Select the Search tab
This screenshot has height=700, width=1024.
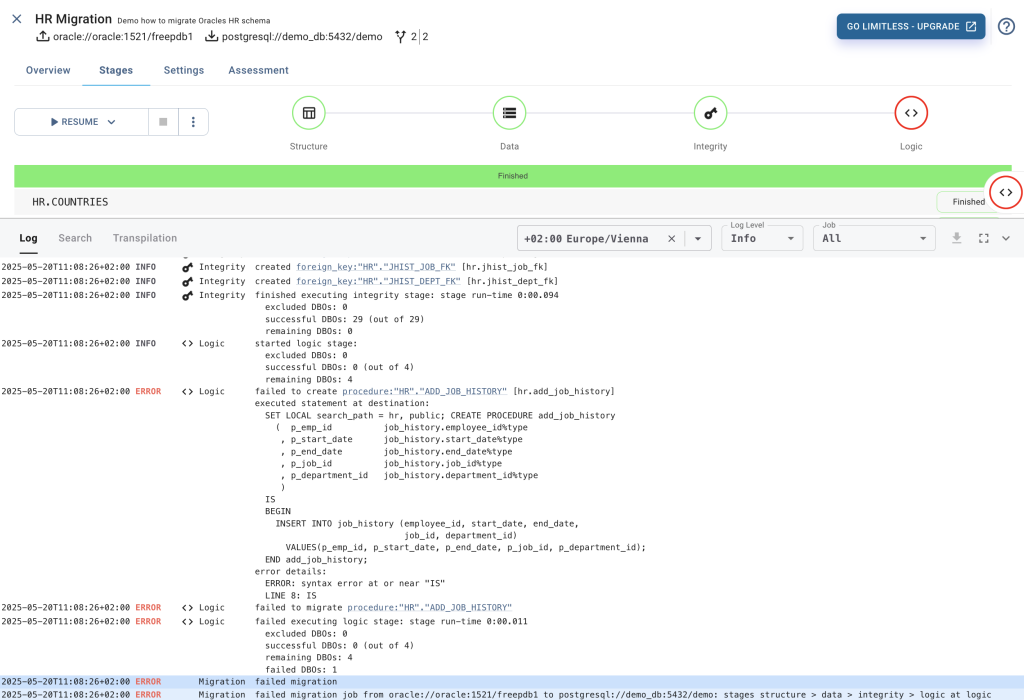tap(75, 238)
